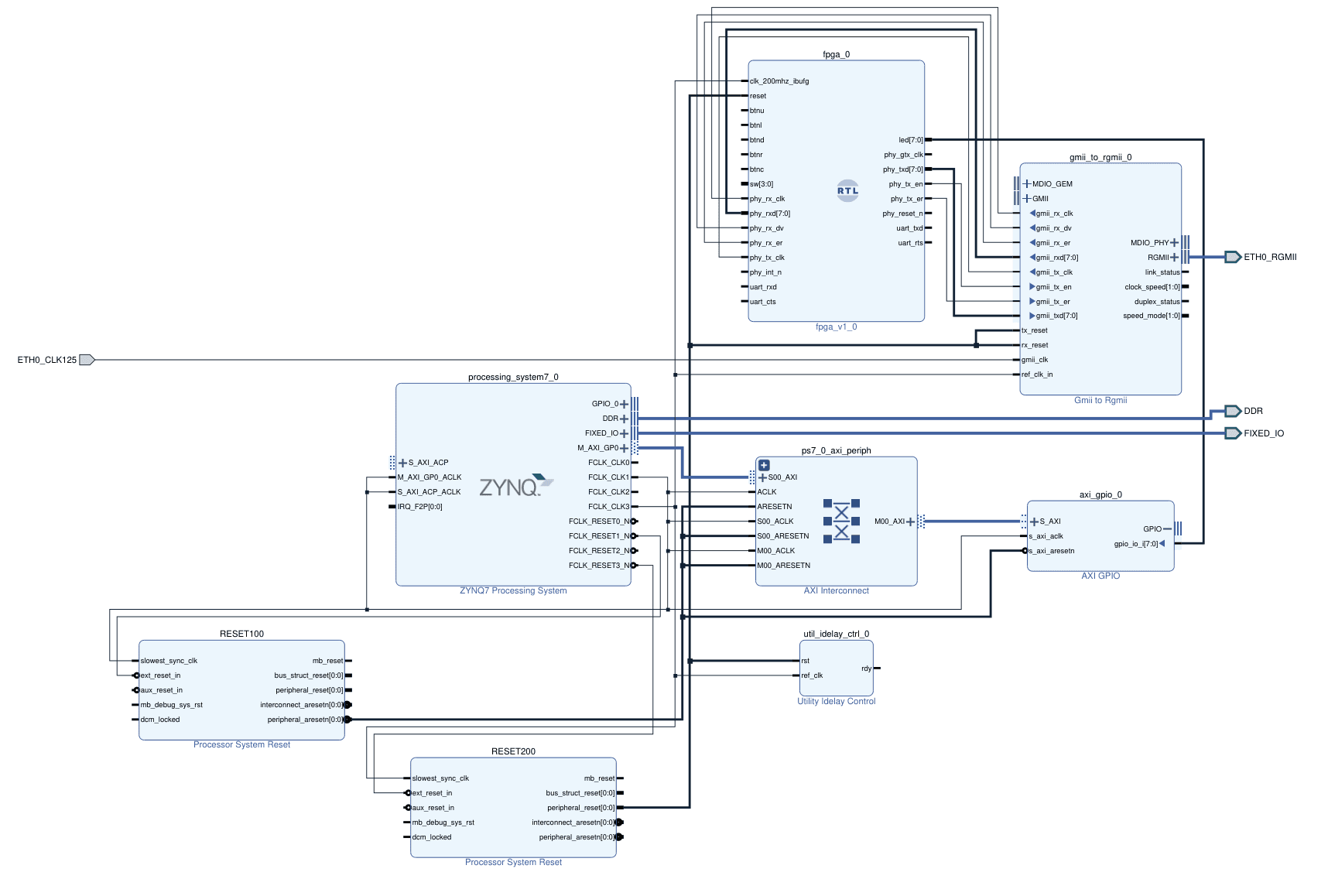This screenshot has width=1328, height=896.
Task: Select the FCLK_CLK1 pin on Zynq block
Action: tap(608, 477)
